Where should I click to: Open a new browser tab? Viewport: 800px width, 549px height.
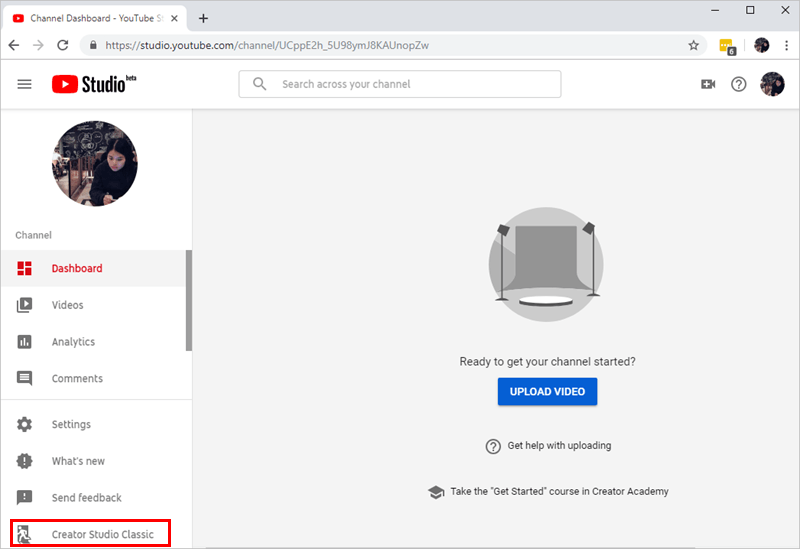204,18
